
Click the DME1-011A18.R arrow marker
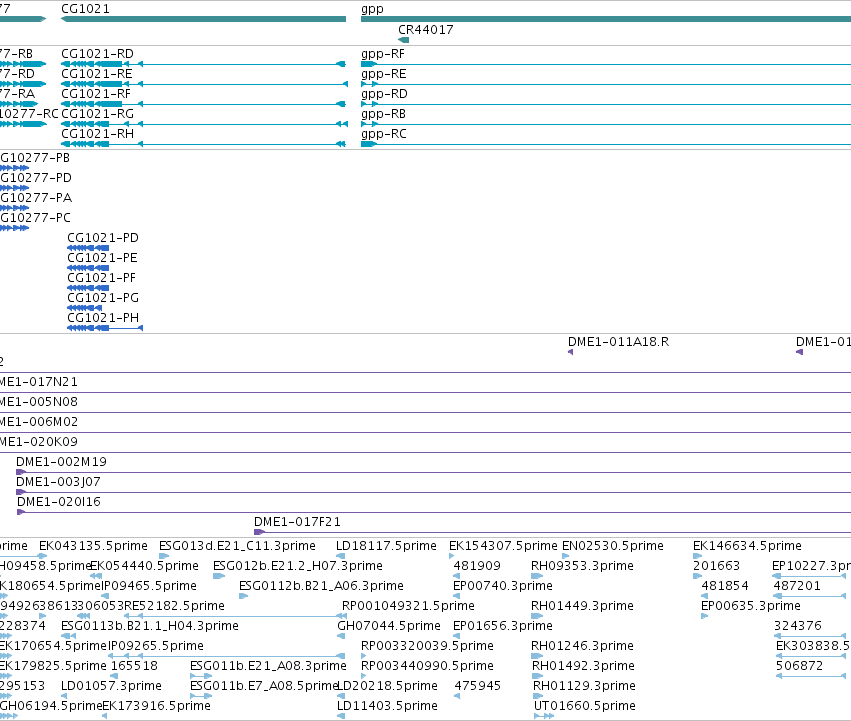pyautogui.click(x=570, y=352)
